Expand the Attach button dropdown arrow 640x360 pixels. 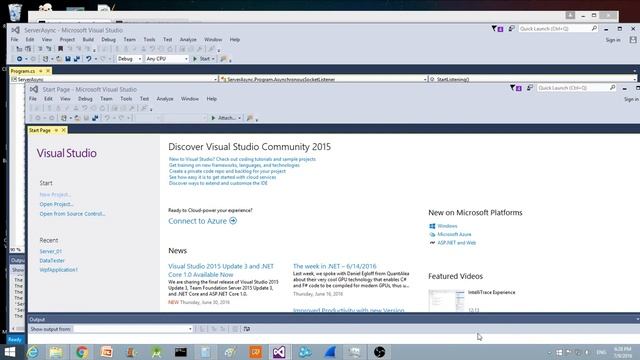pyautogui.click(x=240, y=118)
